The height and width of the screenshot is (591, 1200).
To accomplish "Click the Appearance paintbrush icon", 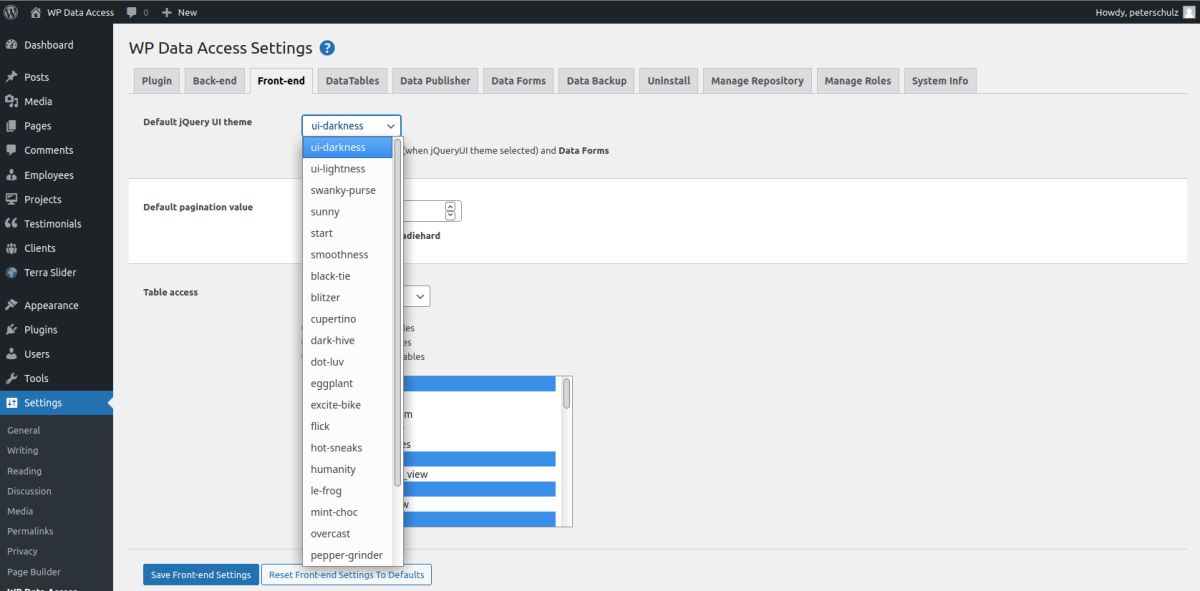I will click(x=12, y=305).
